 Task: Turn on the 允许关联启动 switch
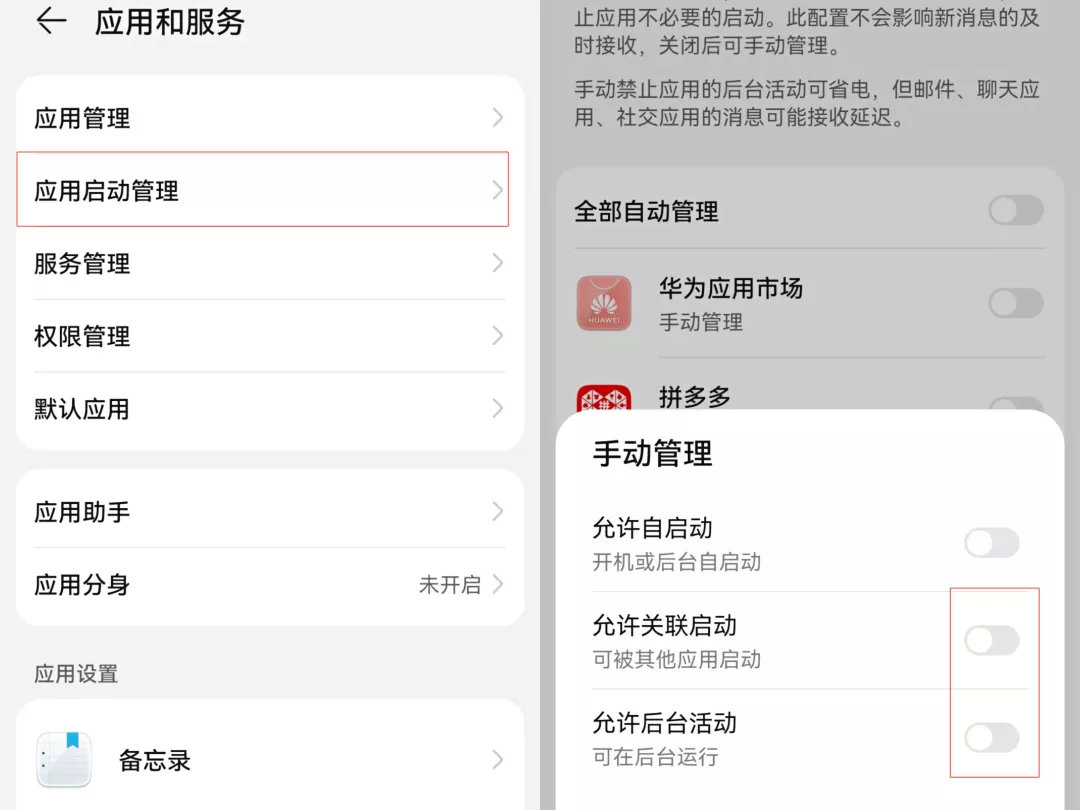[991, 639]
